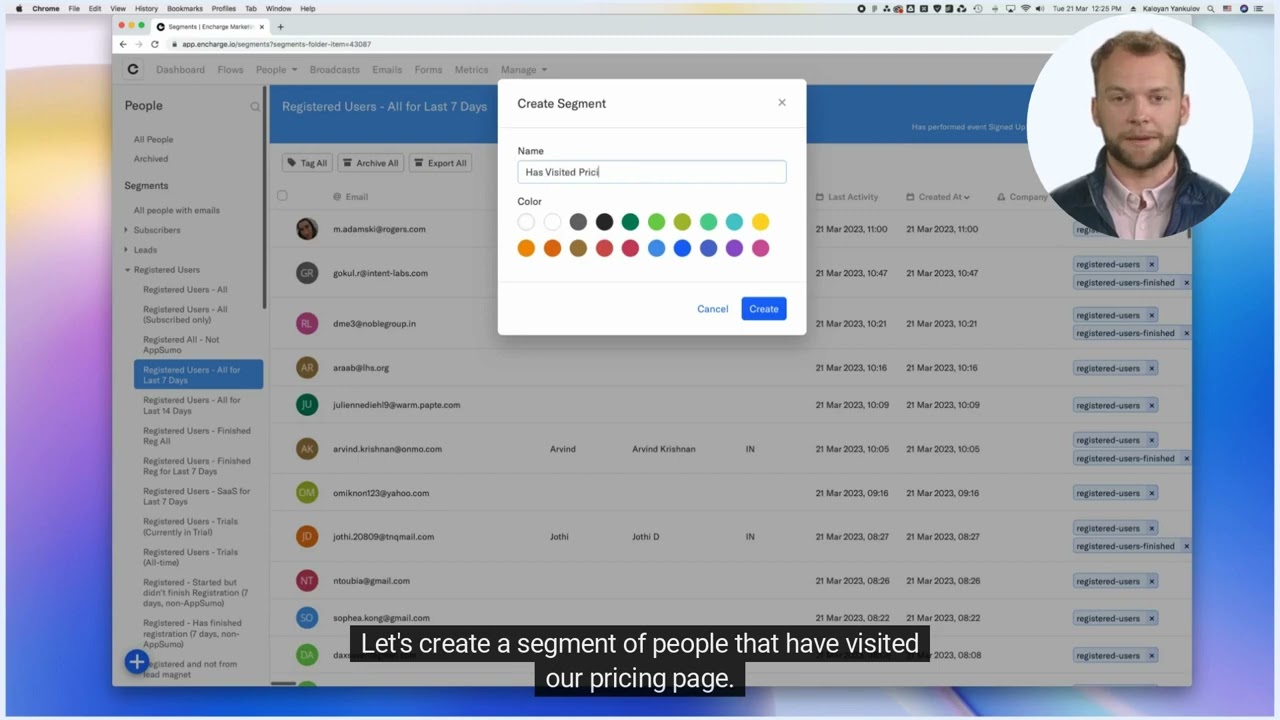This screenshot has height=720, width=1280.
Task: Click the Apple menu icon
Action: pyautogui.click(x=18, y=8)
